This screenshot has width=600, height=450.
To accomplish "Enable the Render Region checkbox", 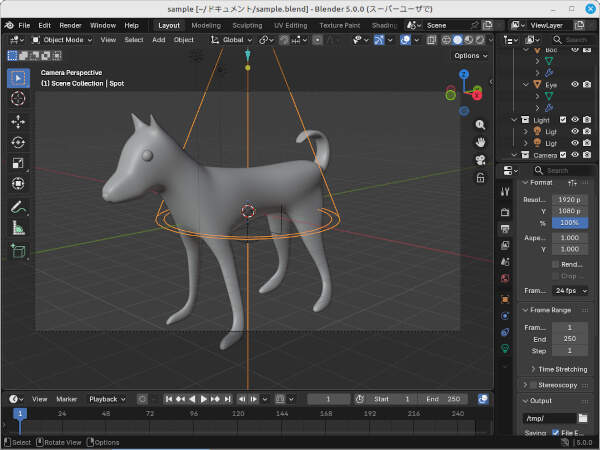I will click(x=555, y=264).
